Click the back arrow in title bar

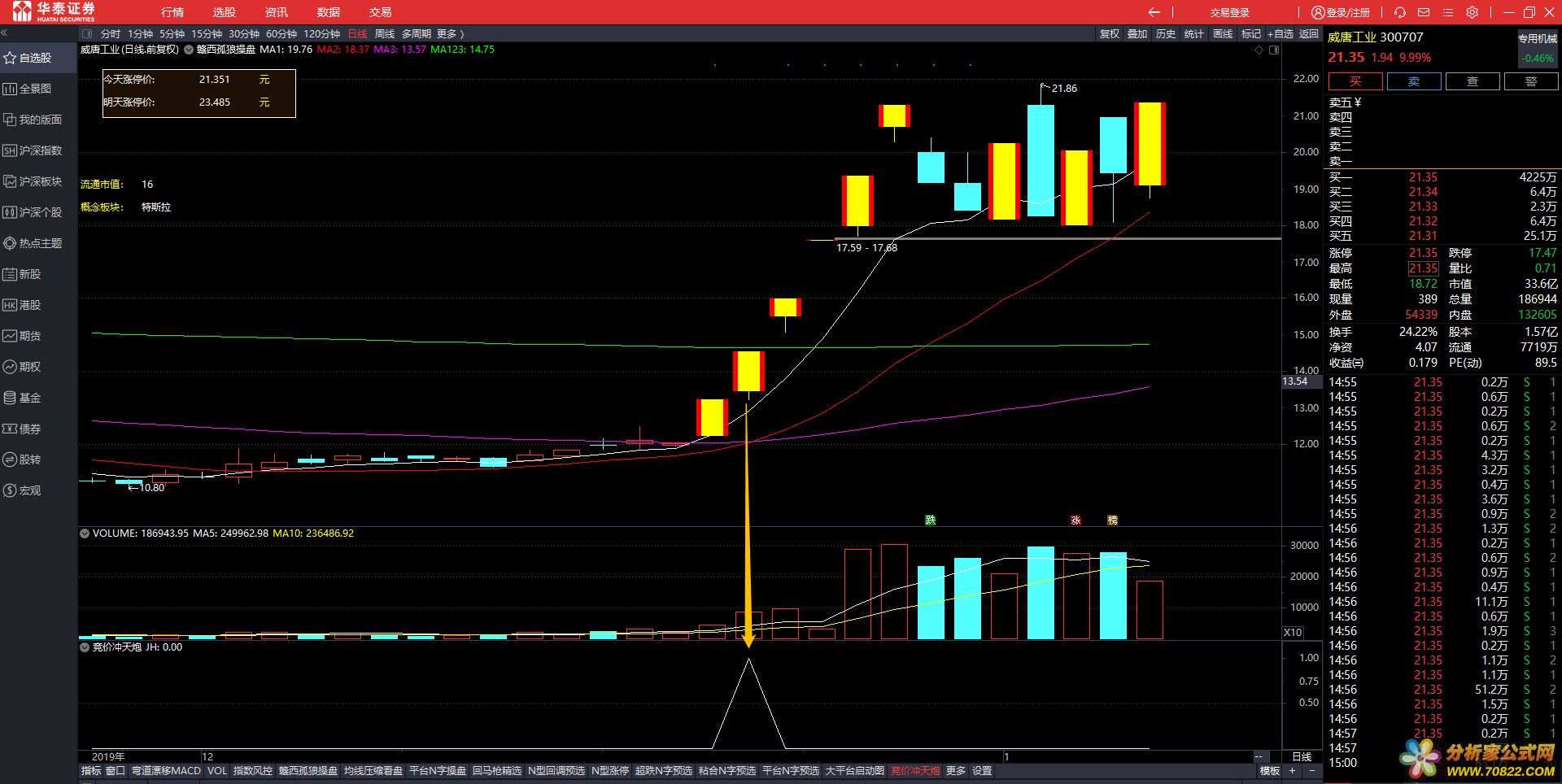point(1154,12)
